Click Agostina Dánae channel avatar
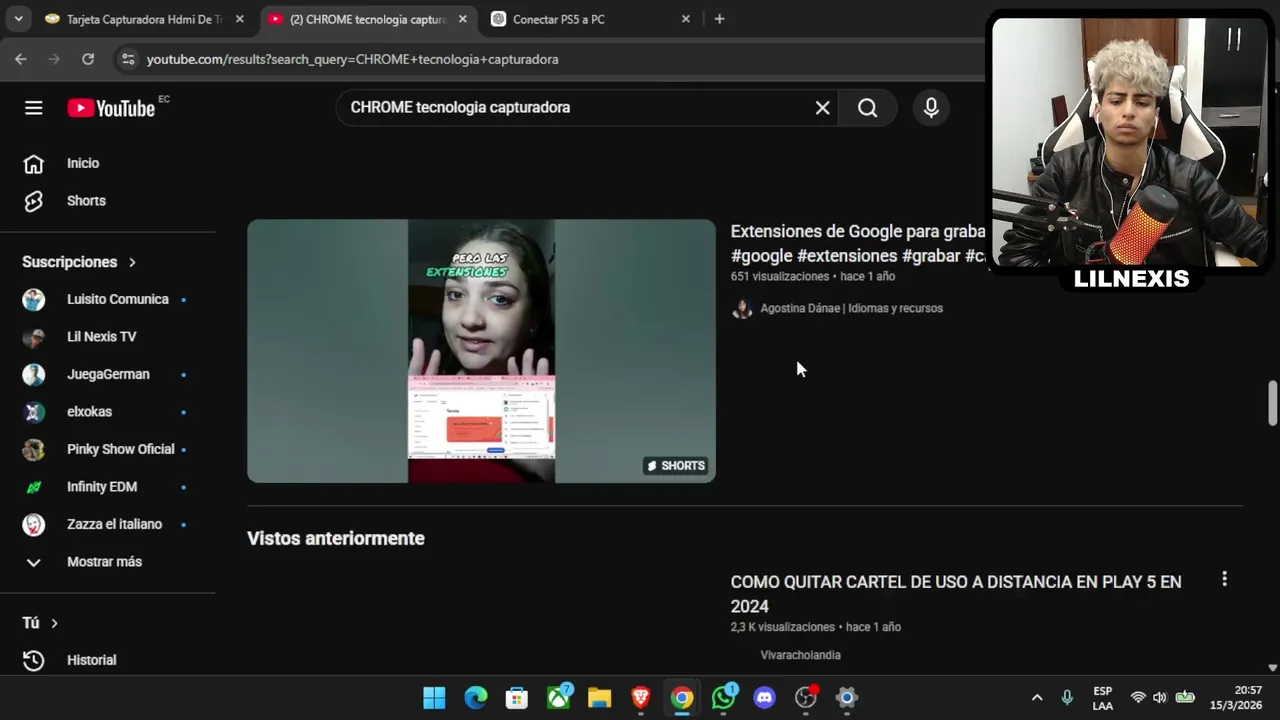1280x720 pixels. tap(742, 308)
